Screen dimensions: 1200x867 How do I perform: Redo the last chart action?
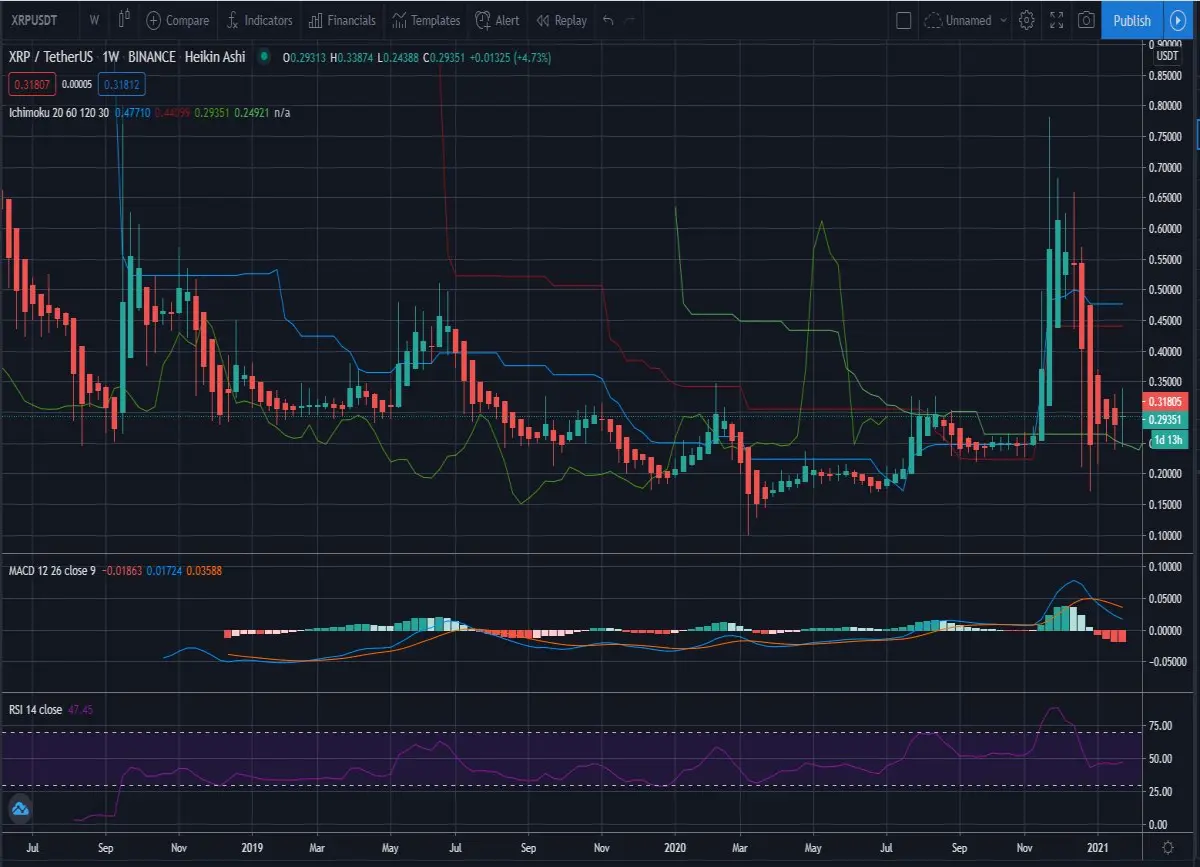click(x=630, y=20)
